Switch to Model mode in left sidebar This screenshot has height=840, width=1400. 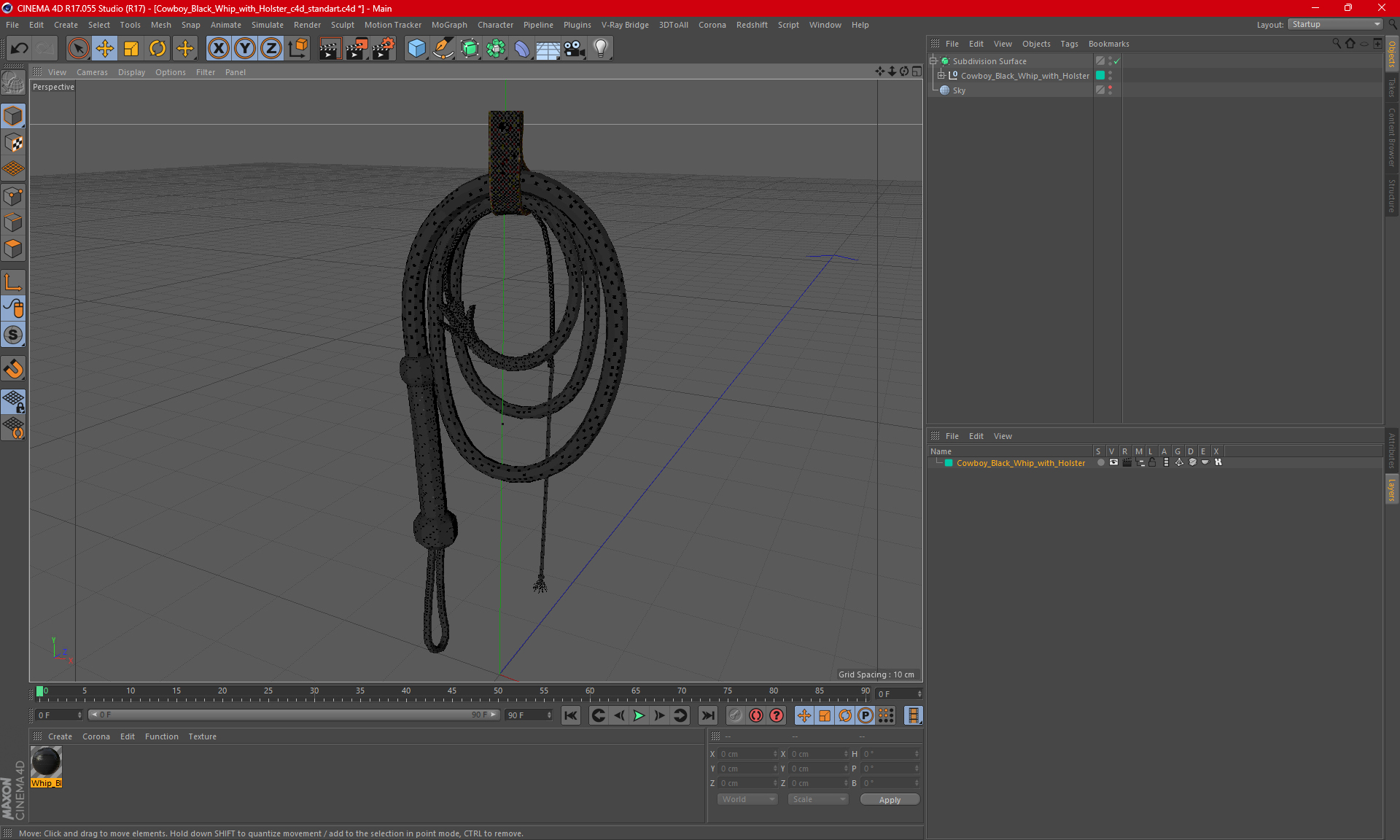(13, 116)
